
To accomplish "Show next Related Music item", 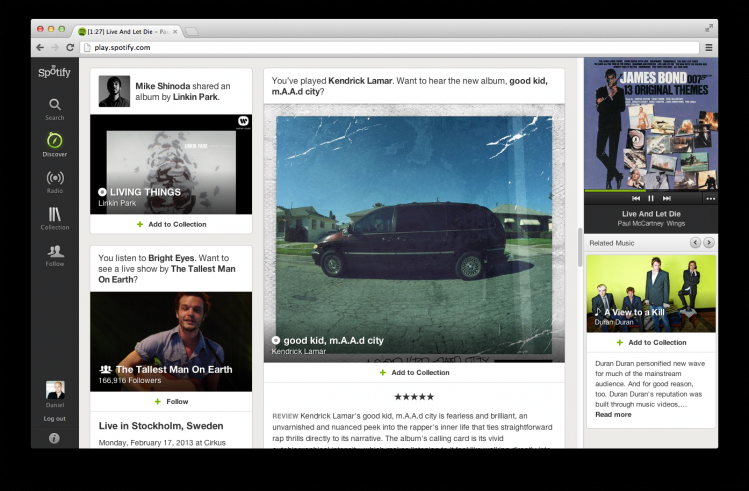I will pyautogui.click(x=709, y=243).
